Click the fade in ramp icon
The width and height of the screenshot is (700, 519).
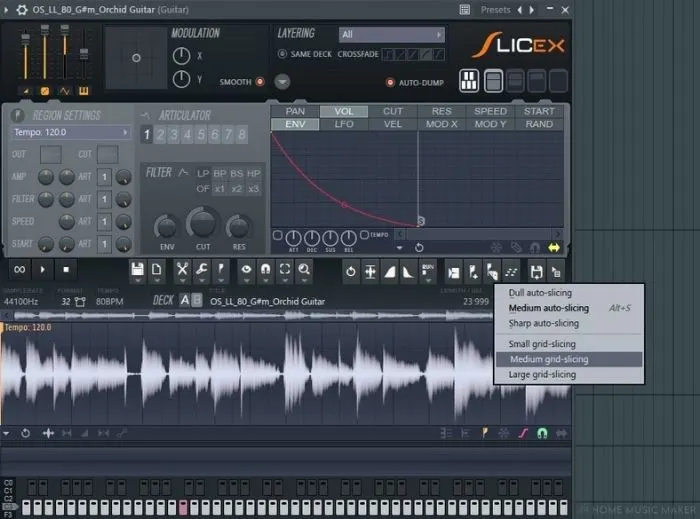pyautogui.click(x=390, y=271)
